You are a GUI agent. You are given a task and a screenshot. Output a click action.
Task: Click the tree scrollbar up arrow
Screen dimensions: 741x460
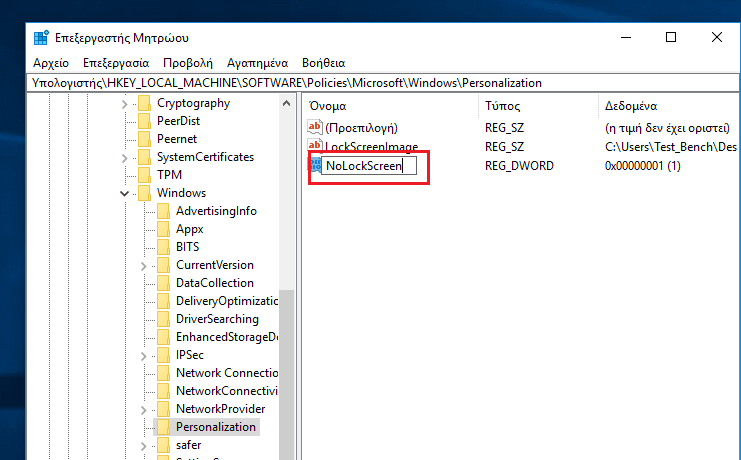pos(286,103)
